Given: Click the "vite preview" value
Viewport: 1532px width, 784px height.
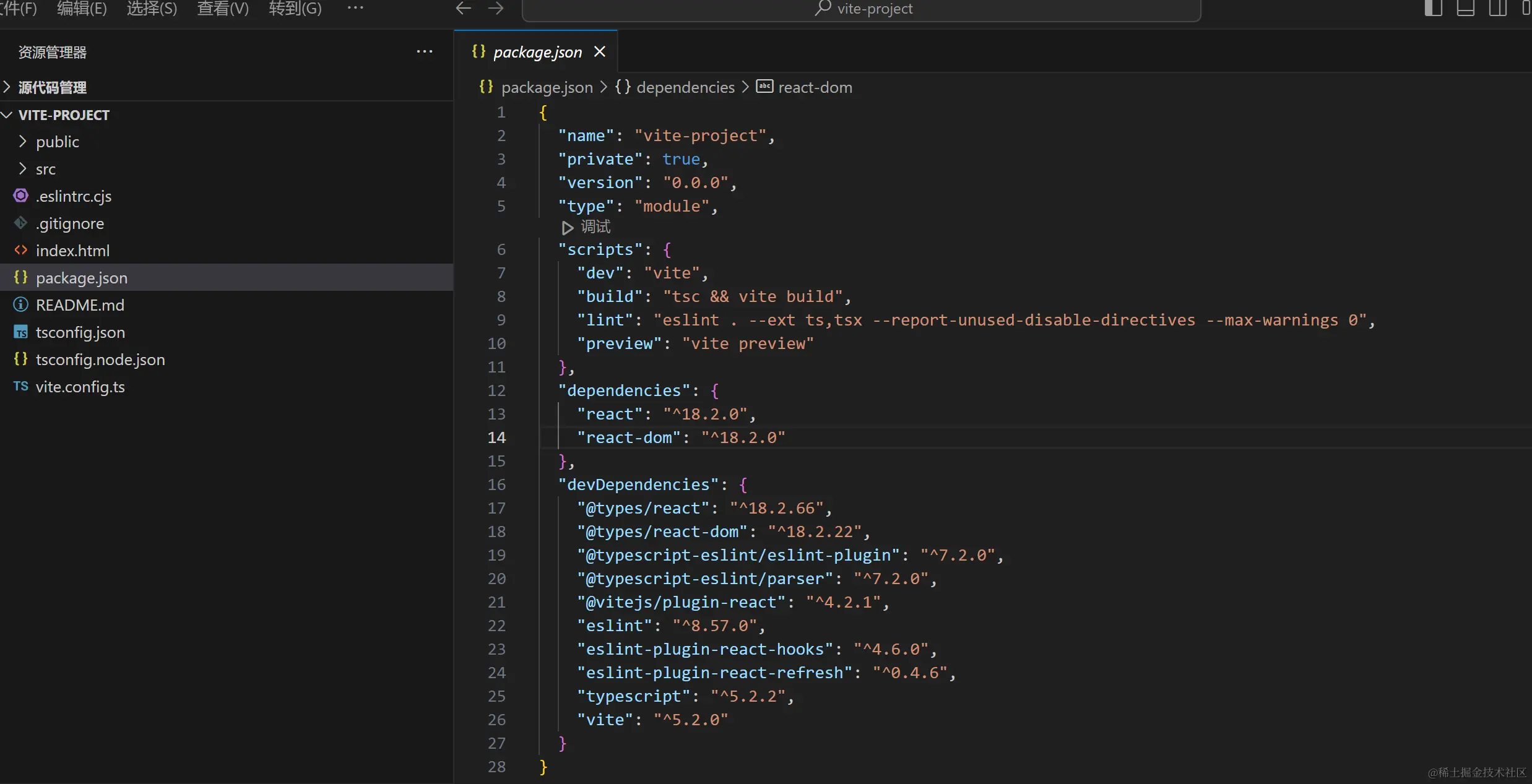Looking at the screenshot, I should tap(748, 343).
